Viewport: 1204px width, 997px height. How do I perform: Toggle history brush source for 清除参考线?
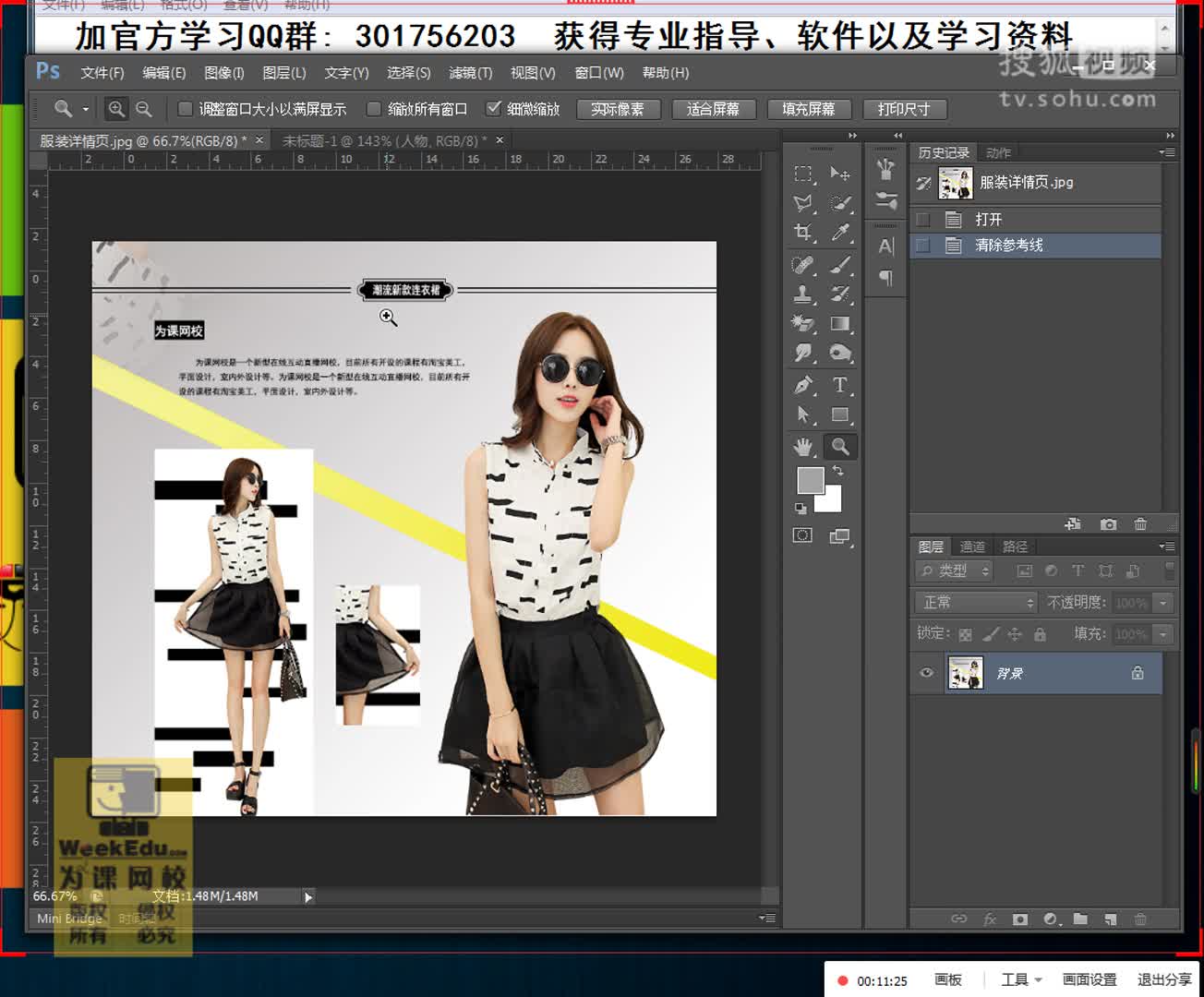click(922, 246)
